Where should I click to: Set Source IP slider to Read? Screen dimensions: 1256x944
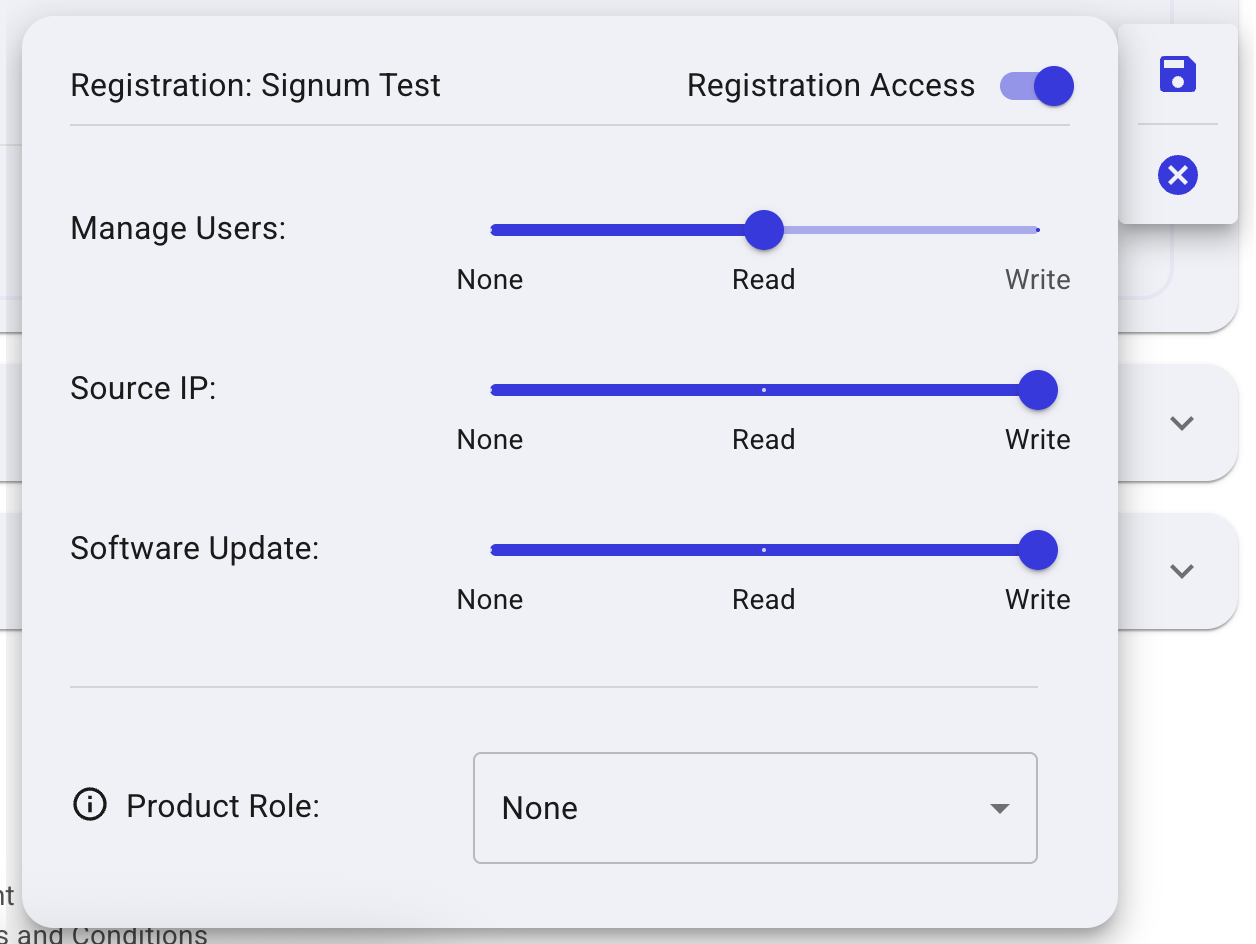[x=764, y=390]
